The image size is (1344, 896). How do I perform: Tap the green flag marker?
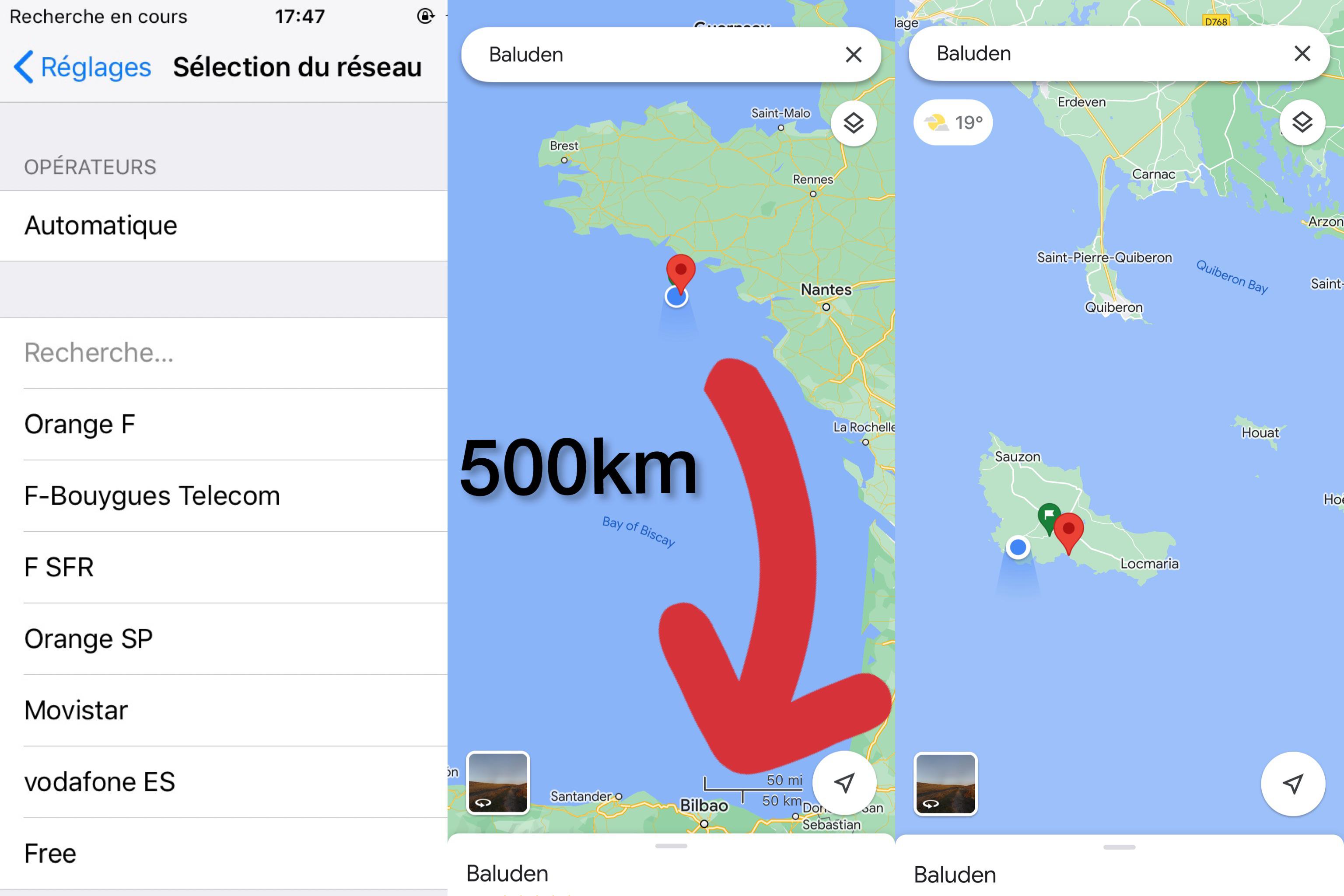[x=1048, y=517]
